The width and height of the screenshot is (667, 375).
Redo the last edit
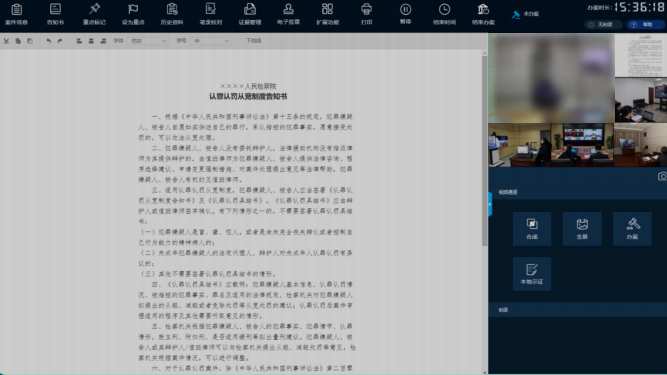(x=60, y=41)
